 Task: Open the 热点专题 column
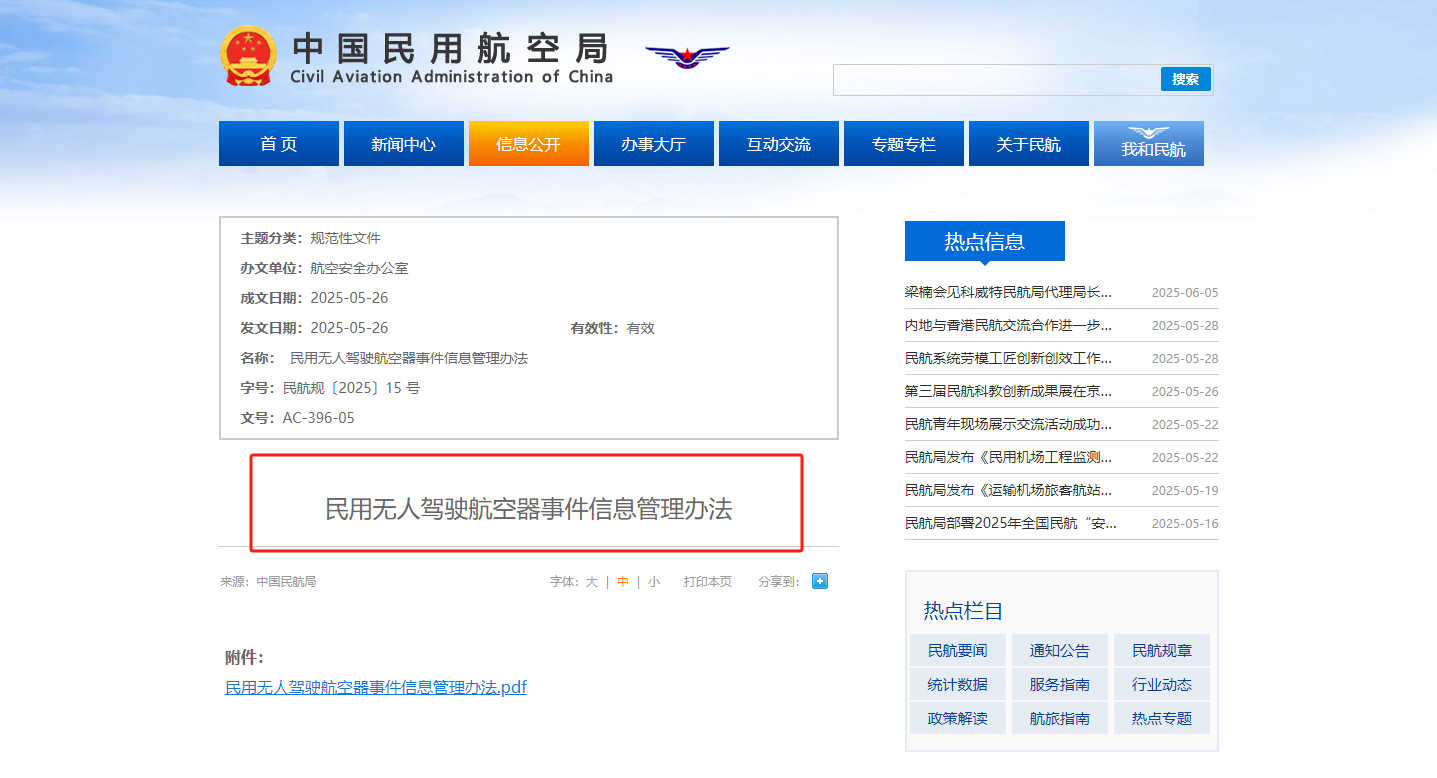pos(1162,718)
